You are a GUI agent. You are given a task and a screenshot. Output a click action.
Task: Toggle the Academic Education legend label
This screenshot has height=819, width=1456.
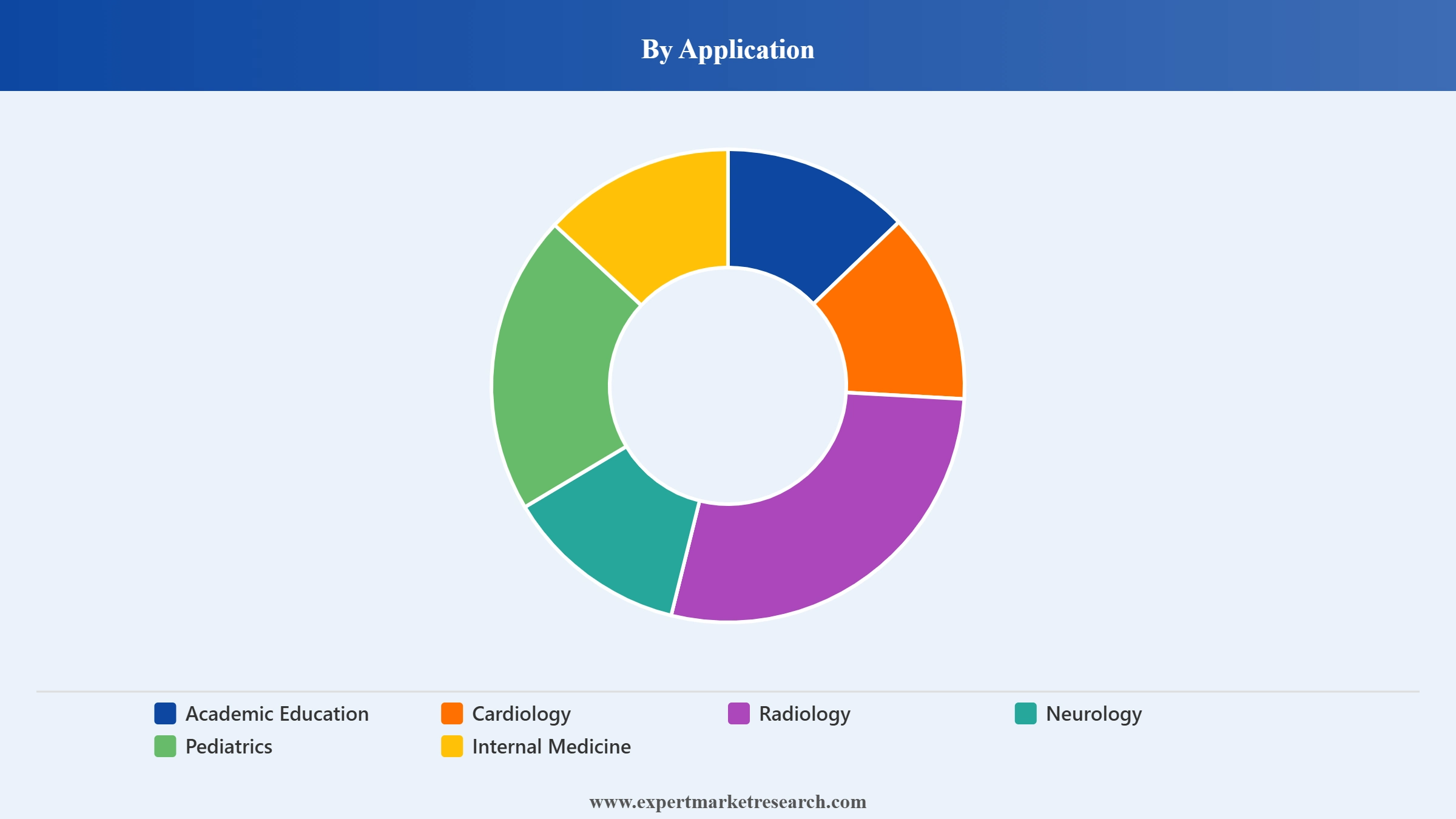(x=277, y=714)
